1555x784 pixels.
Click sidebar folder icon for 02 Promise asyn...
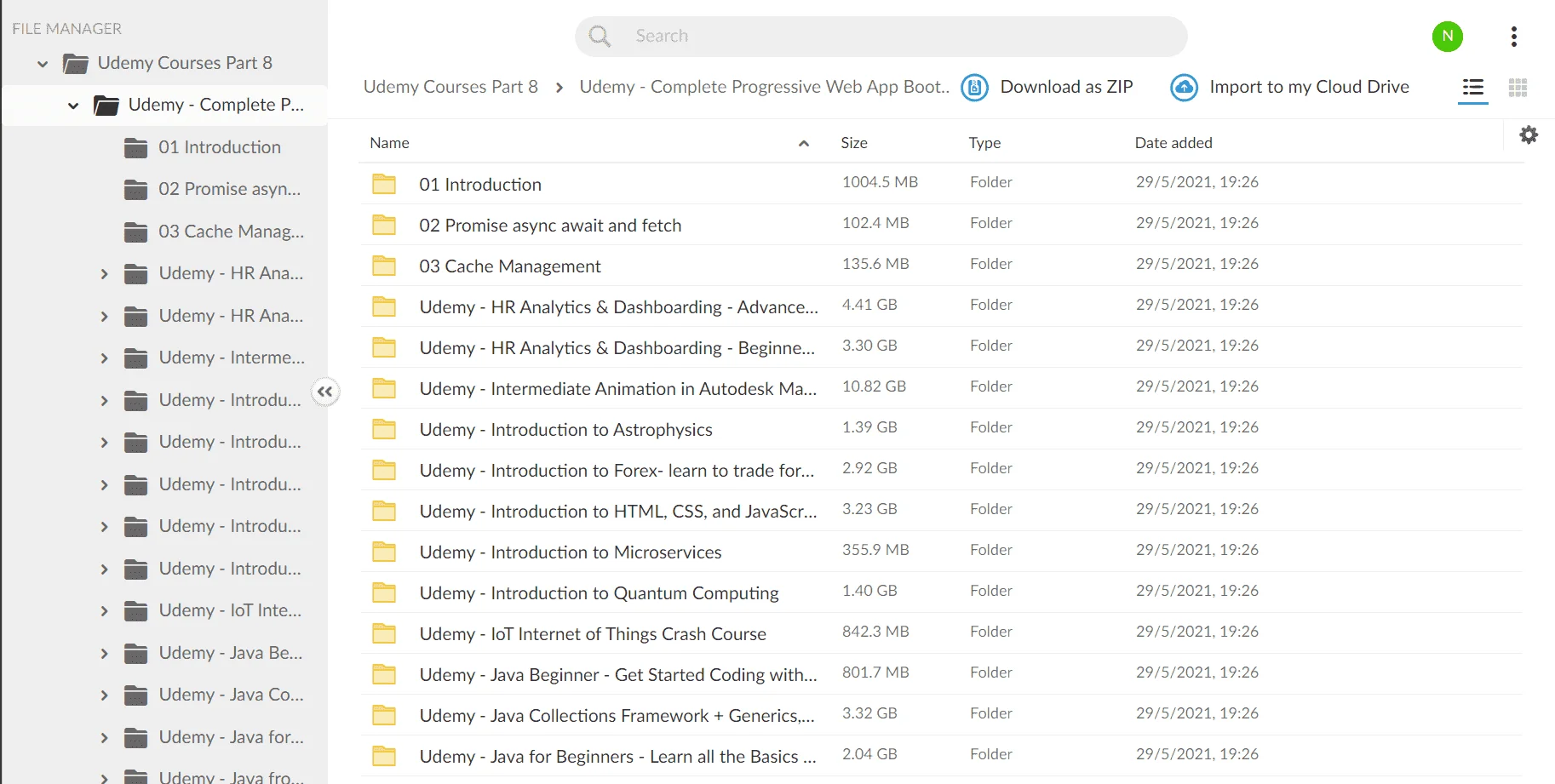135,189
